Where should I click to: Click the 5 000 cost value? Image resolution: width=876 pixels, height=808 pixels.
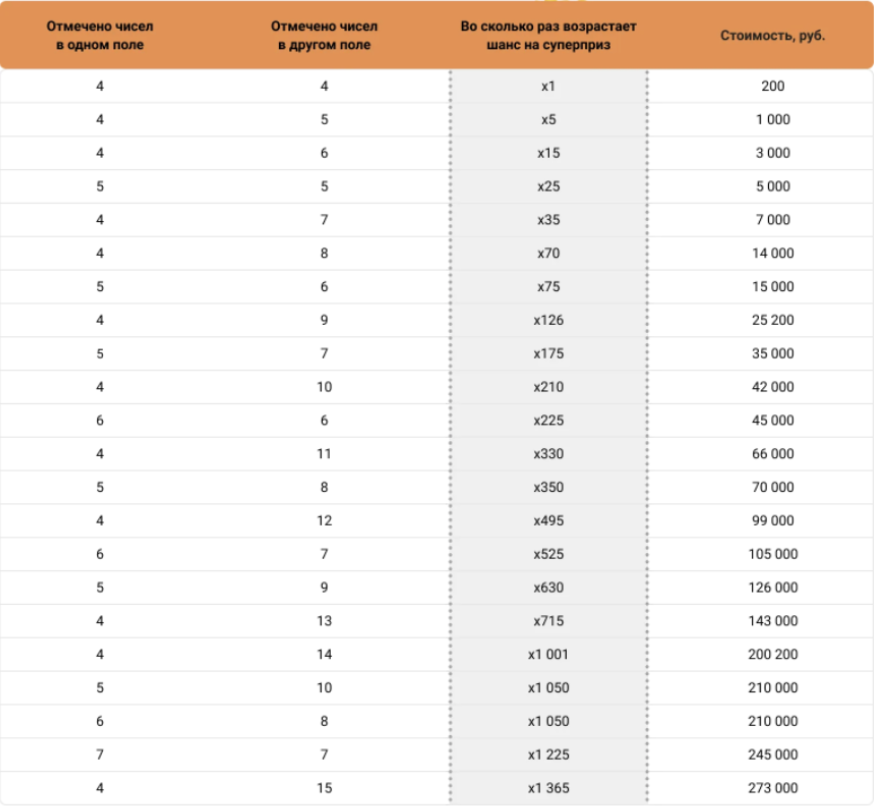coord(773,187)
